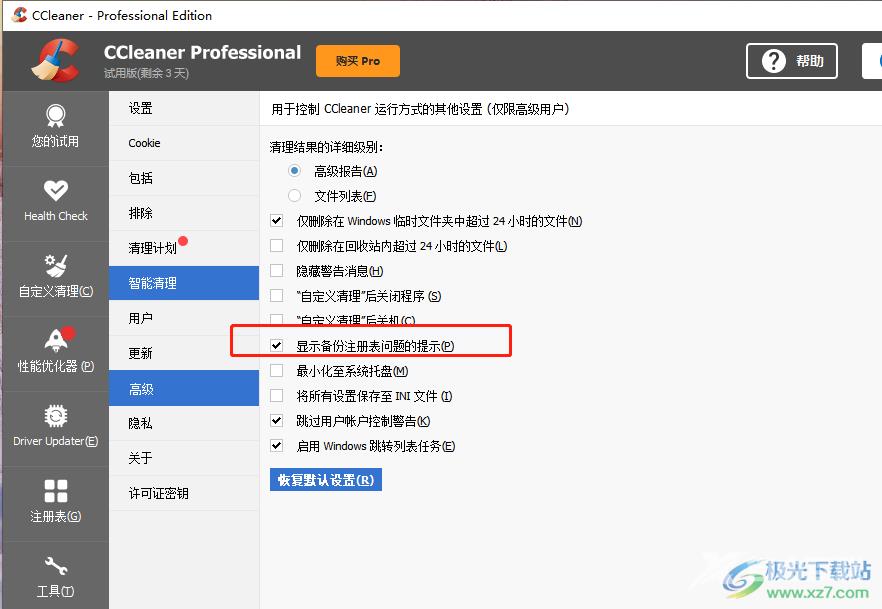Viewport: 882px width, 609px height.
Task: Select the 高级报告 radio option
Action: [294, 171]
